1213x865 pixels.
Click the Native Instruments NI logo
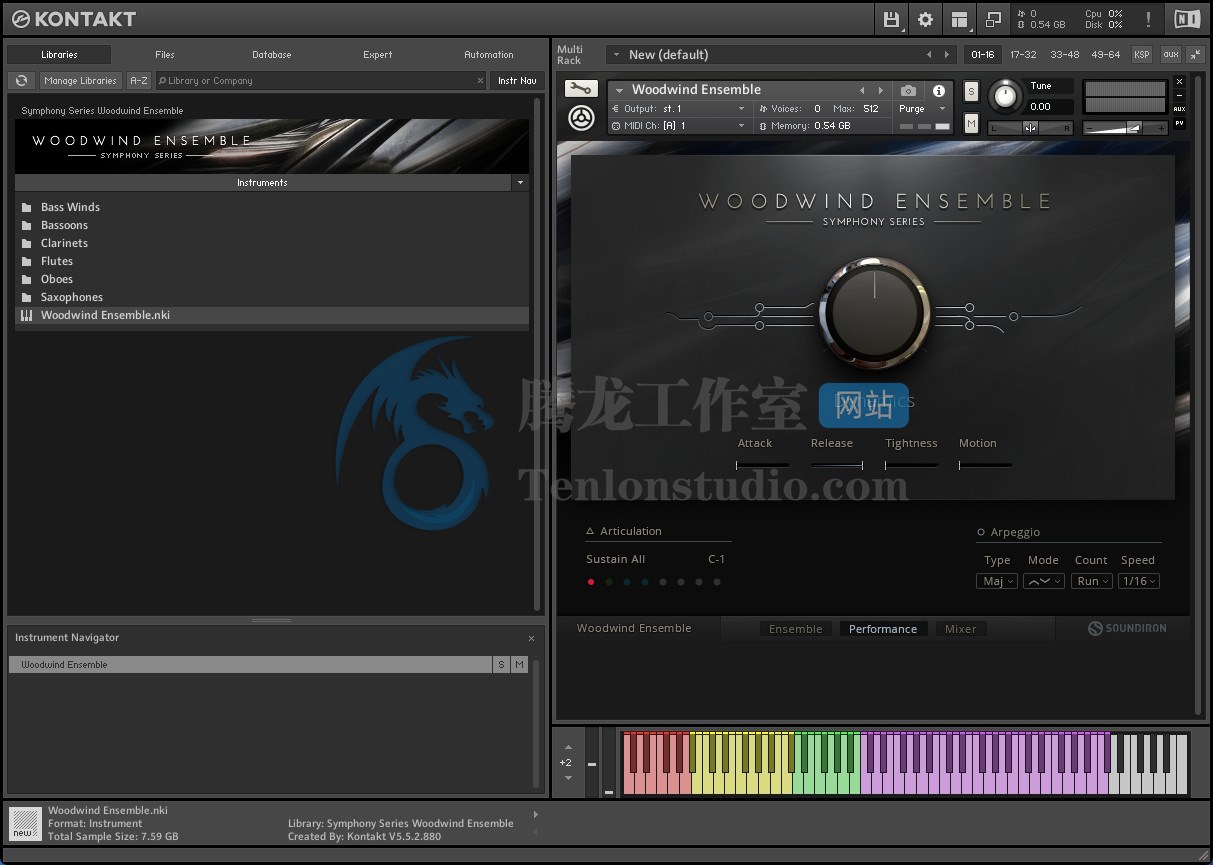(x=1187, y=19)
